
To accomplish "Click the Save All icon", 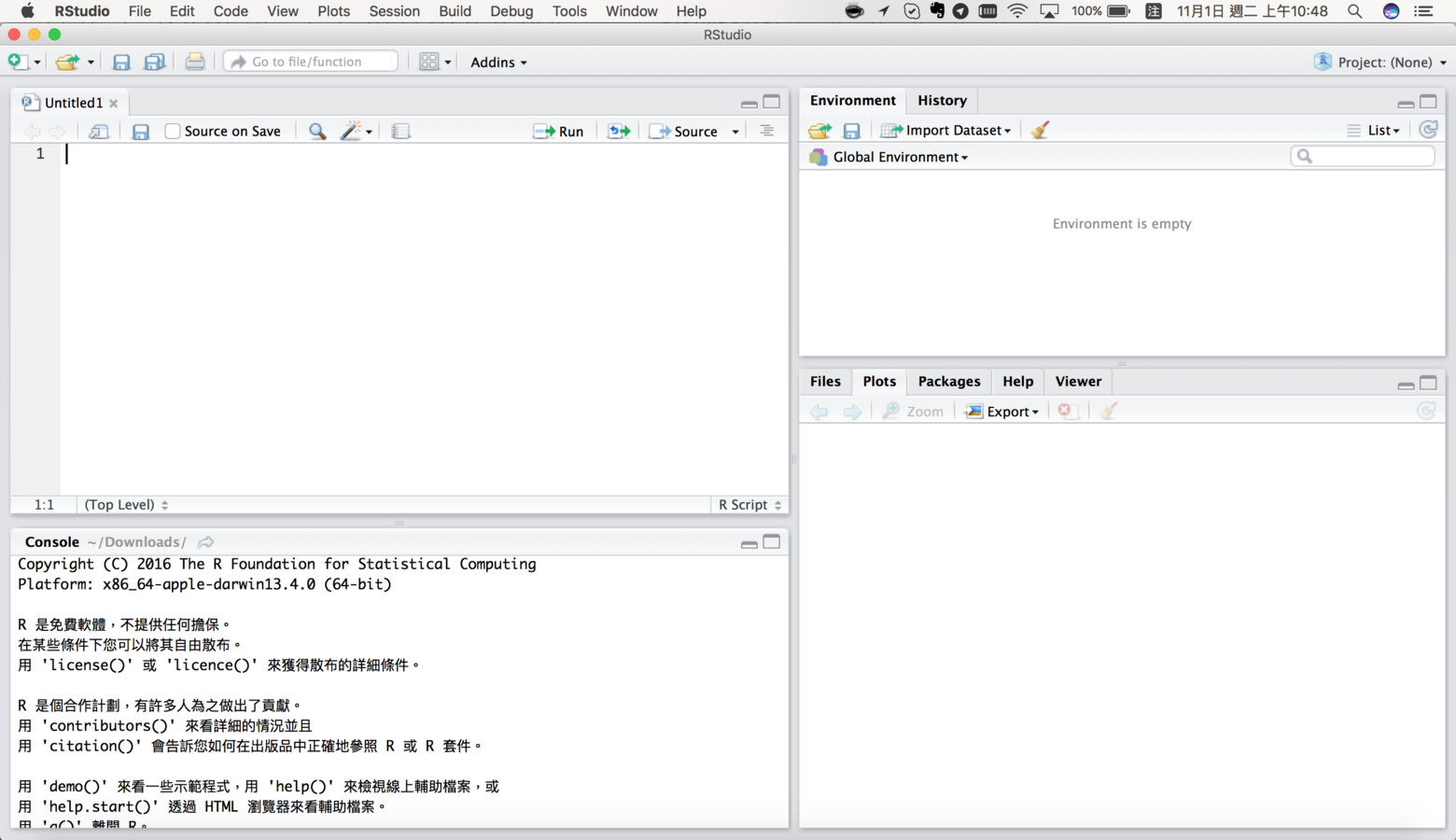I will tap(155, 62).
